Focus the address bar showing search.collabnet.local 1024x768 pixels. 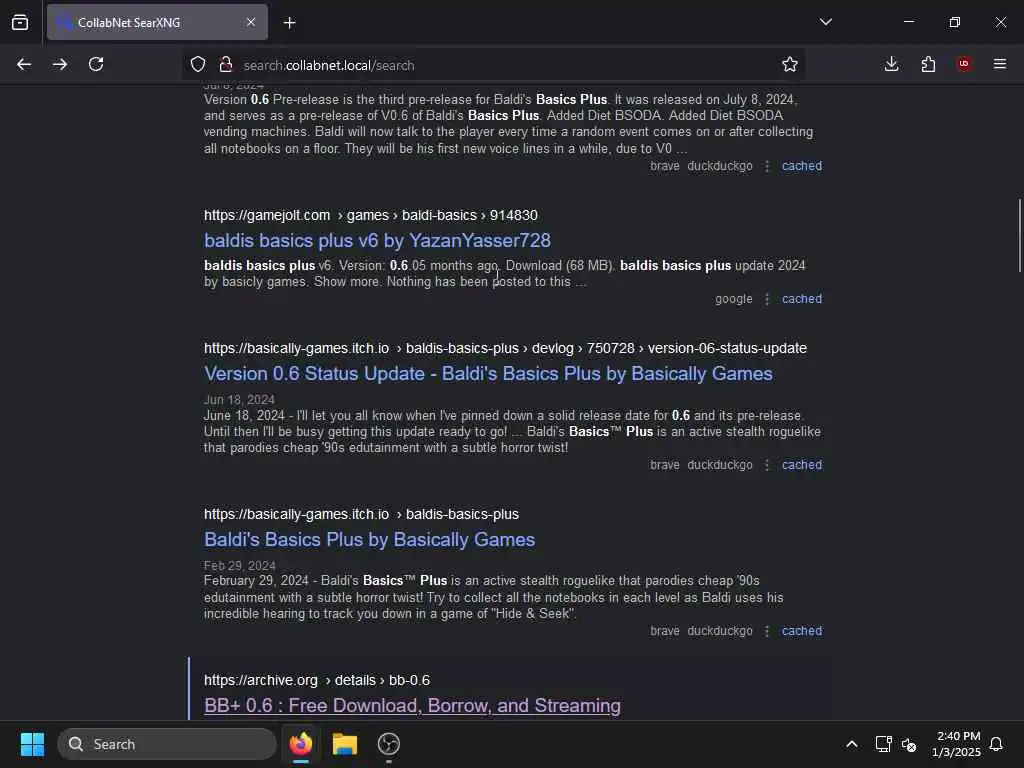point(496,65)
